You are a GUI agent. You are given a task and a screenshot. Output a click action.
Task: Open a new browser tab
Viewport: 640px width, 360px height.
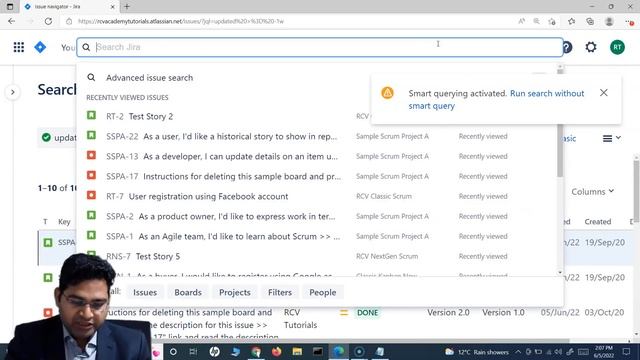coord(127,7)
